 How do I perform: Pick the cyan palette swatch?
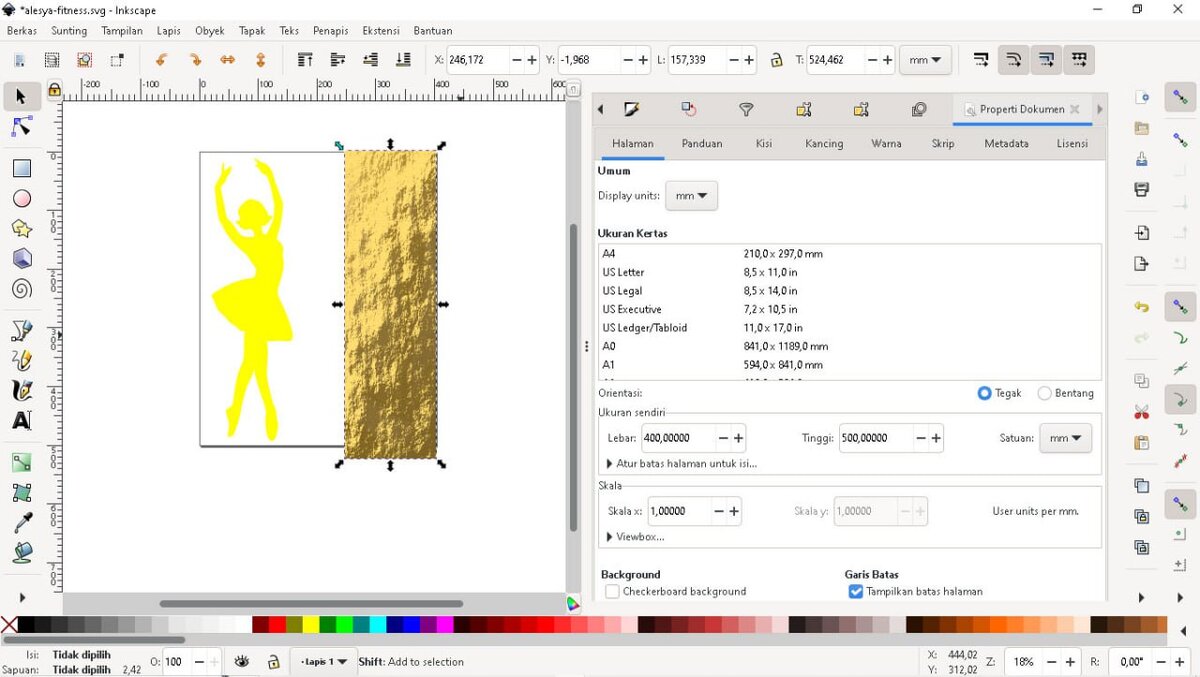(378, 625)
